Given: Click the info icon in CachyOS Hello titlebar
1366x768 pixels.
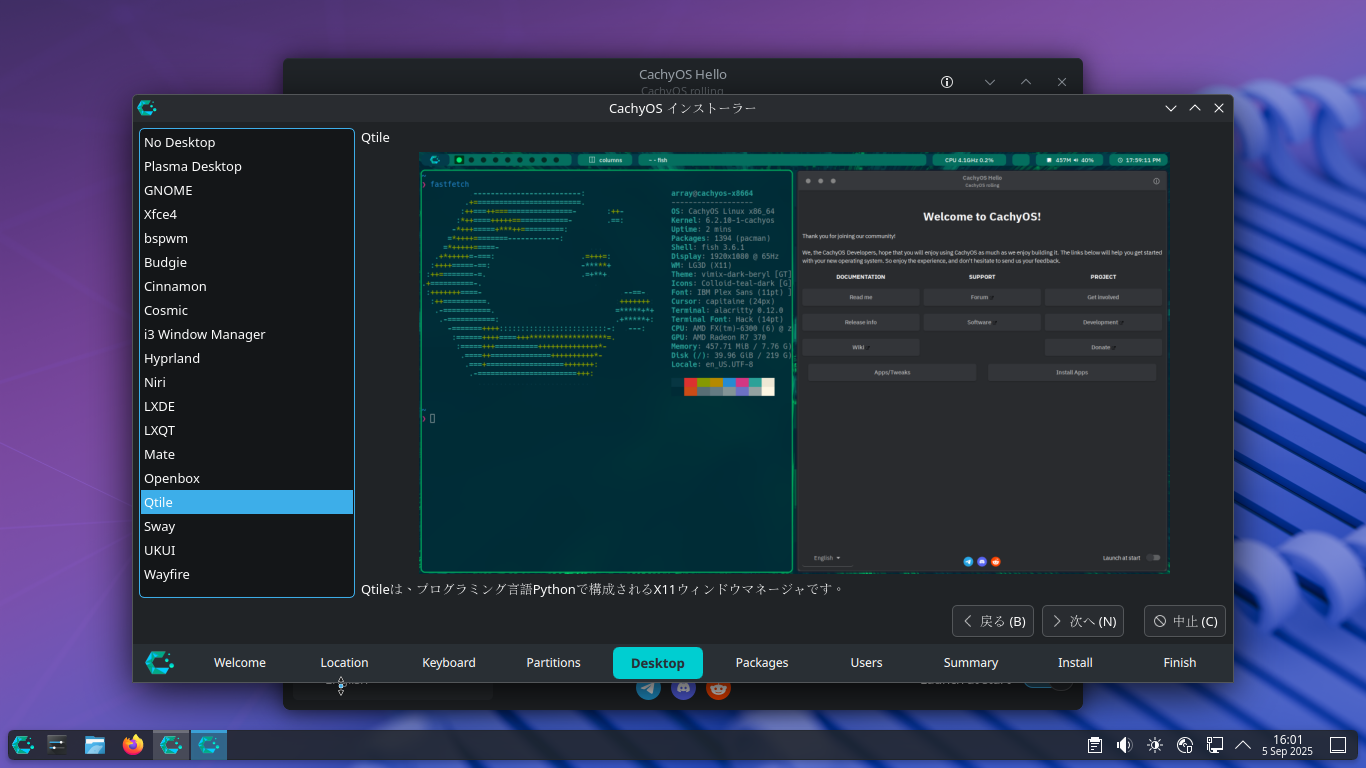Looking at the screenshot, I should [x=947, y=82].
